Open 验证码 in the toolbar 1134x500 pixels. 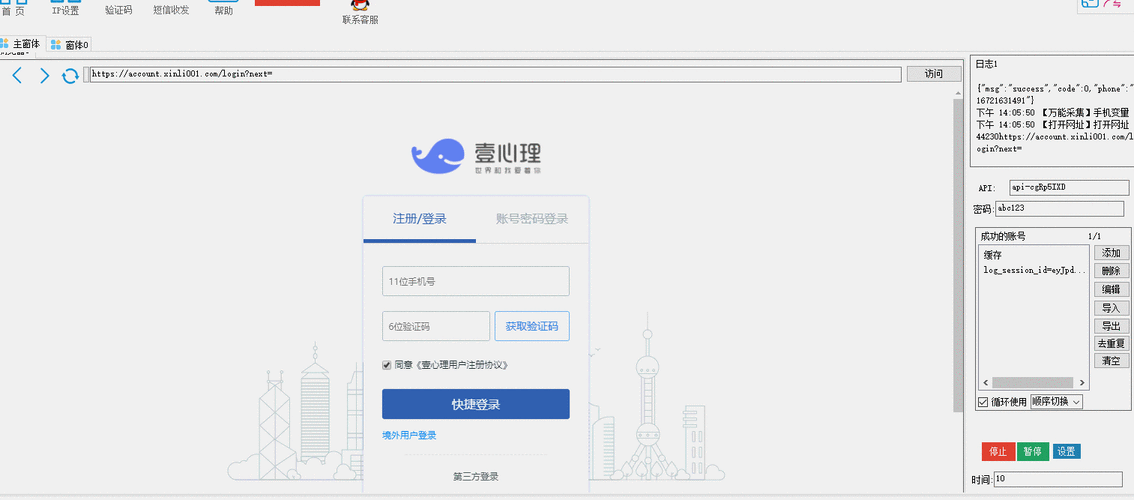pyautogui.click(x=119, y=11)
